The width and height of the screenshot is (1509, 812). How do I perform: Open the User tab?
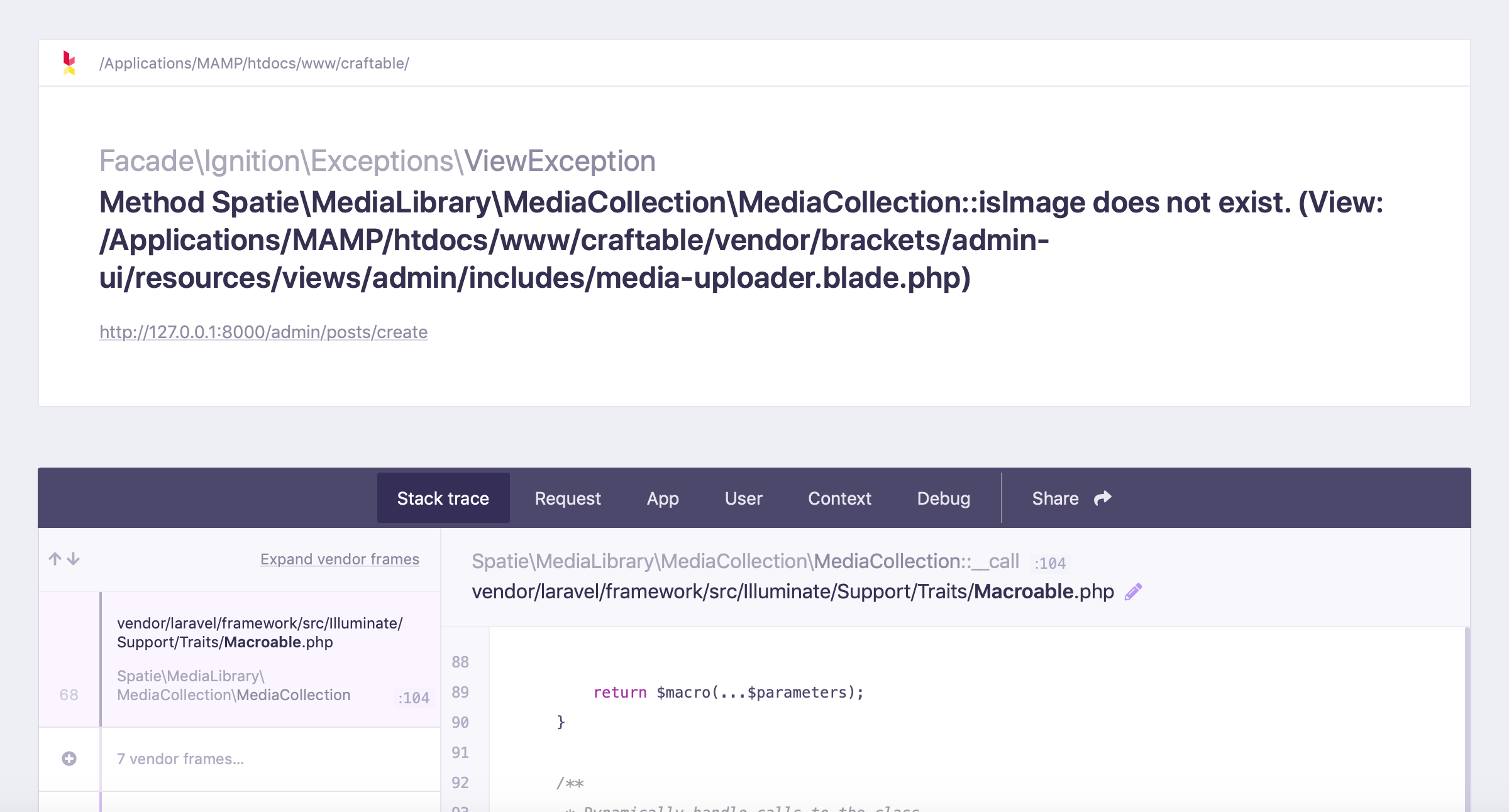[x=743, y=498]
